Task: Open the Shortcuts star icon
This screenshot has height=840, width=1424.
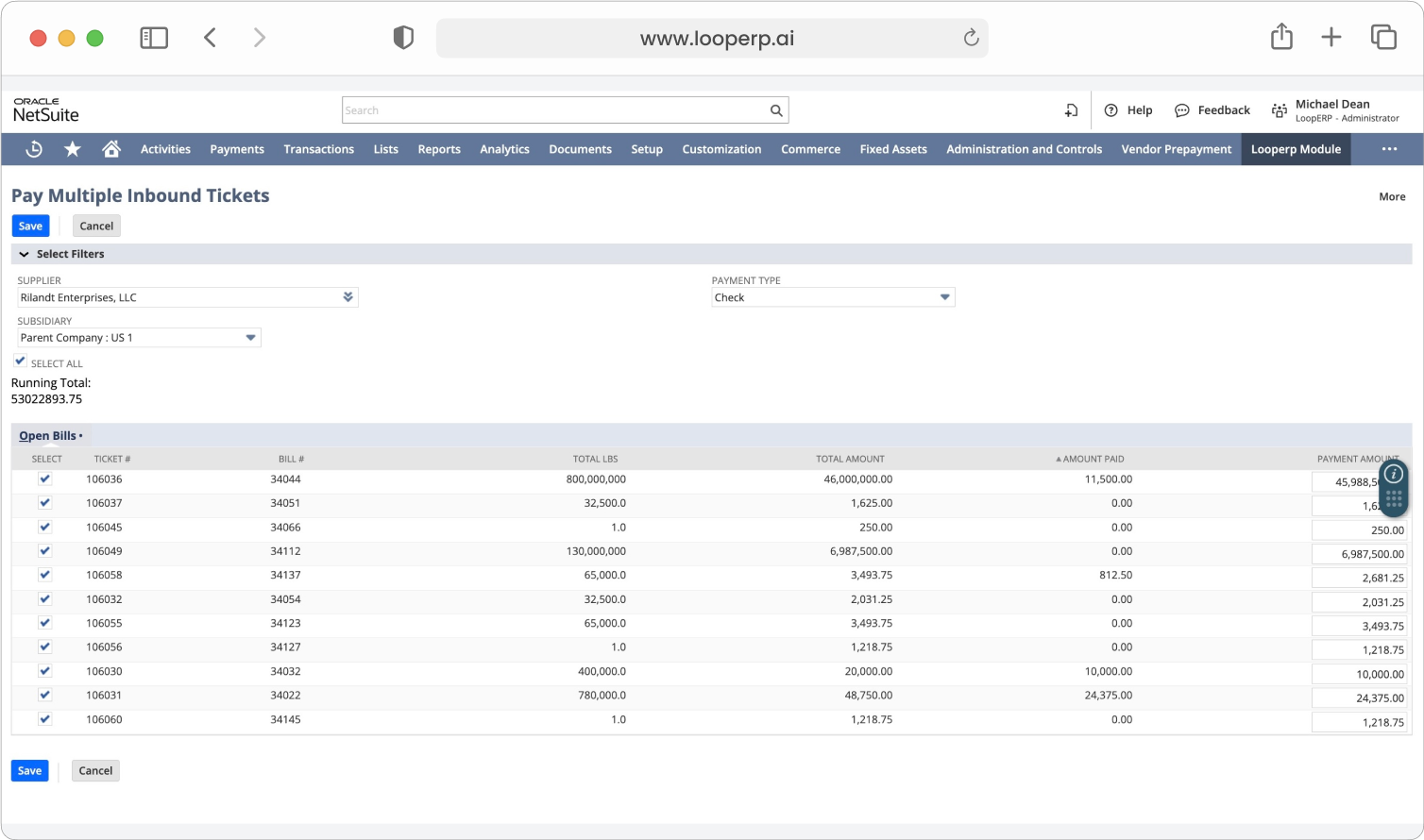Action: [x=73, y=149]
